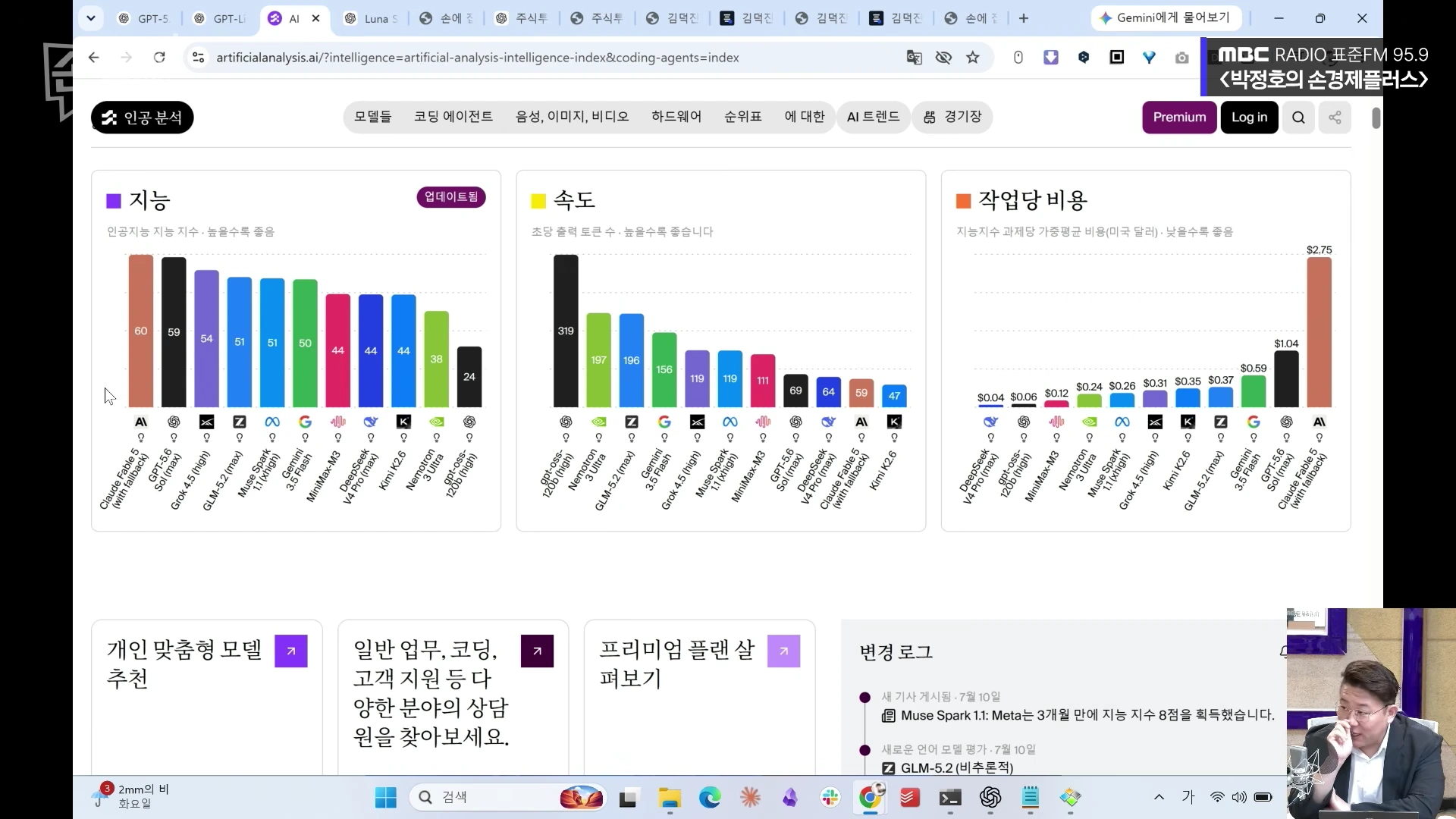
Task: Click the browser address bar URL
Action: pyautogui.click(x=478, y=58)
